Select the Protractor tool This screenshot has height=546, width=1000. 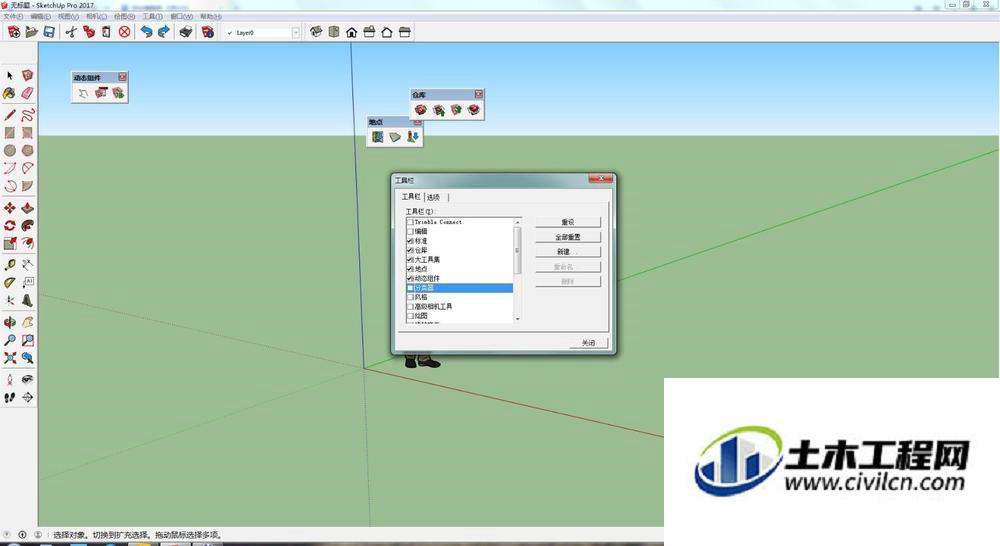10,283
